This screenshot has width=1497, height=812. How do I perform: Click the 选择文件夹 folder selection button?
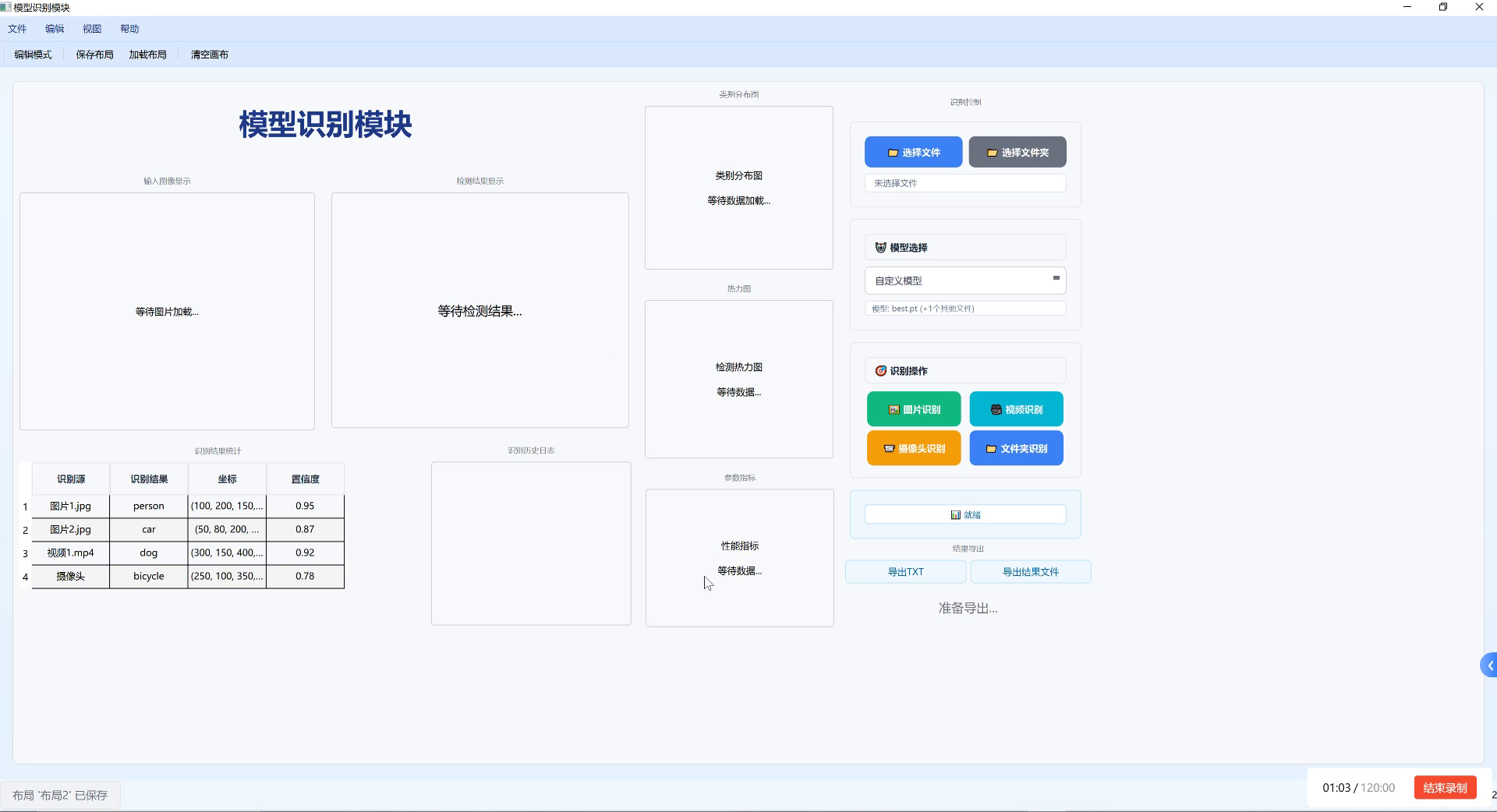tap(1016, 151)
